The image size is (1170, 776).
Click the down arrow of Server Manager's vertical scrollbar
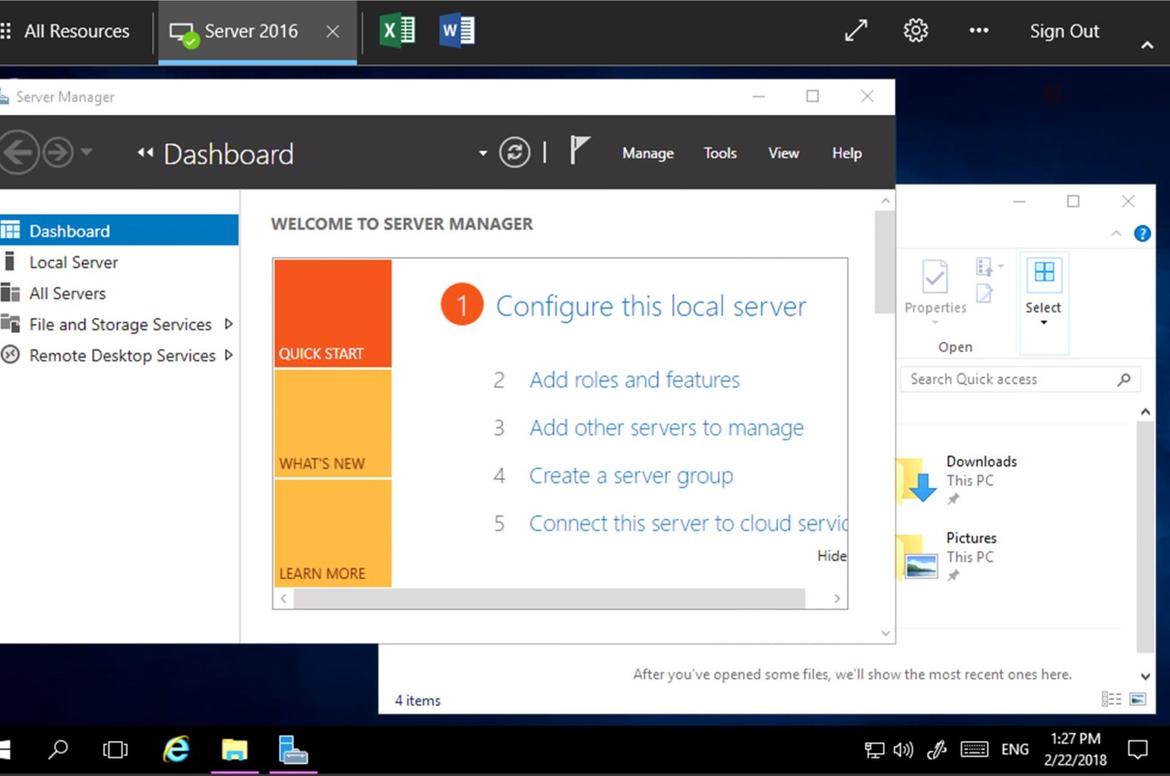point(885,633)
